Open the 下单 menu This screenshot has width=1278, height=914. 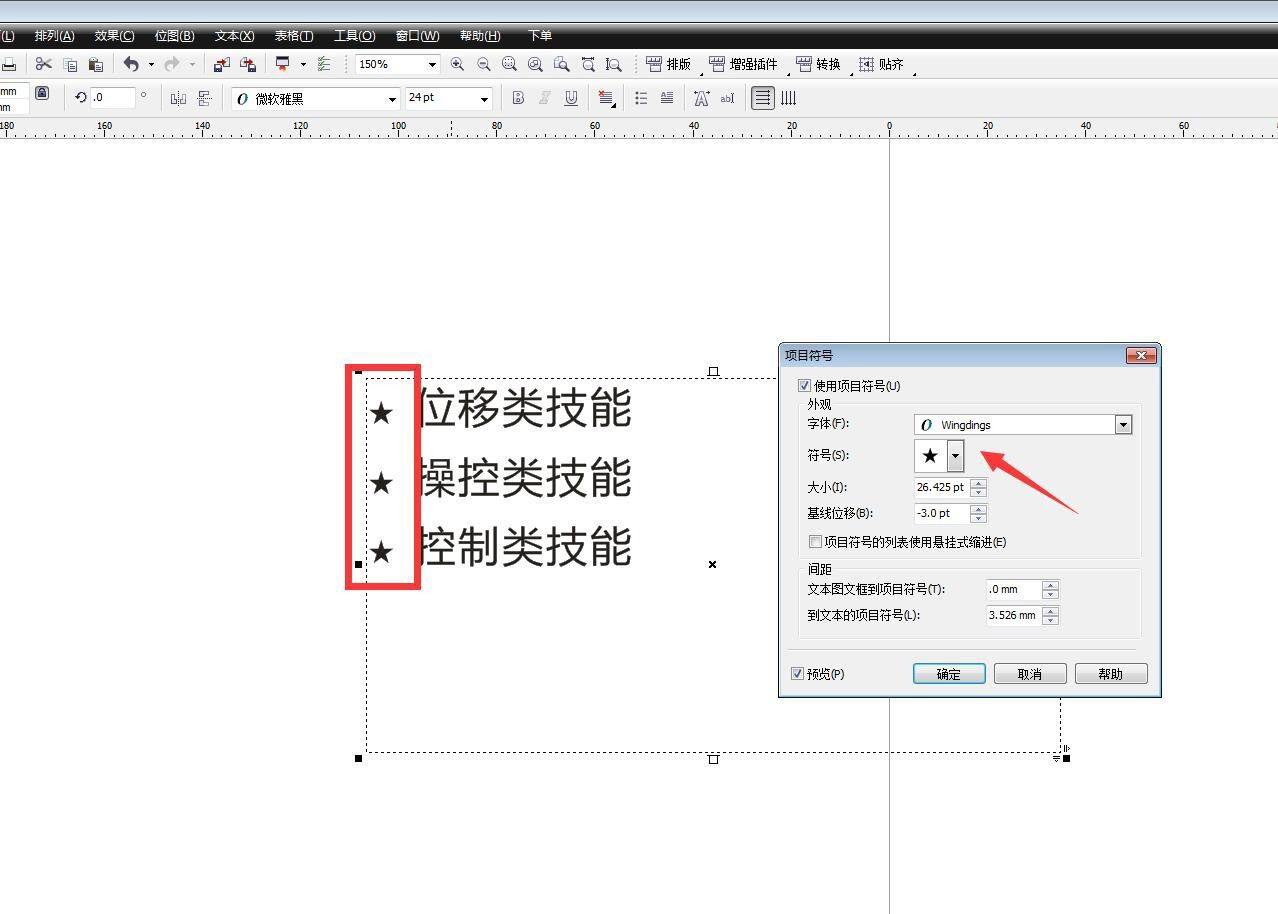[540, 35]
